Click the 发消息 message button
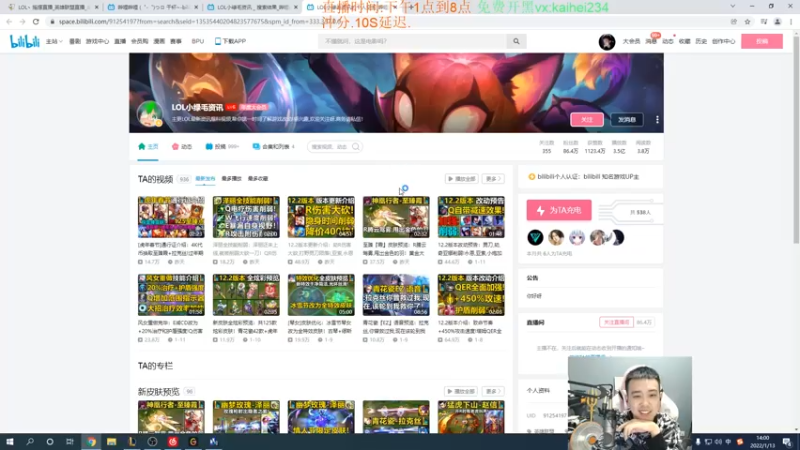 [x=627, y=119]
